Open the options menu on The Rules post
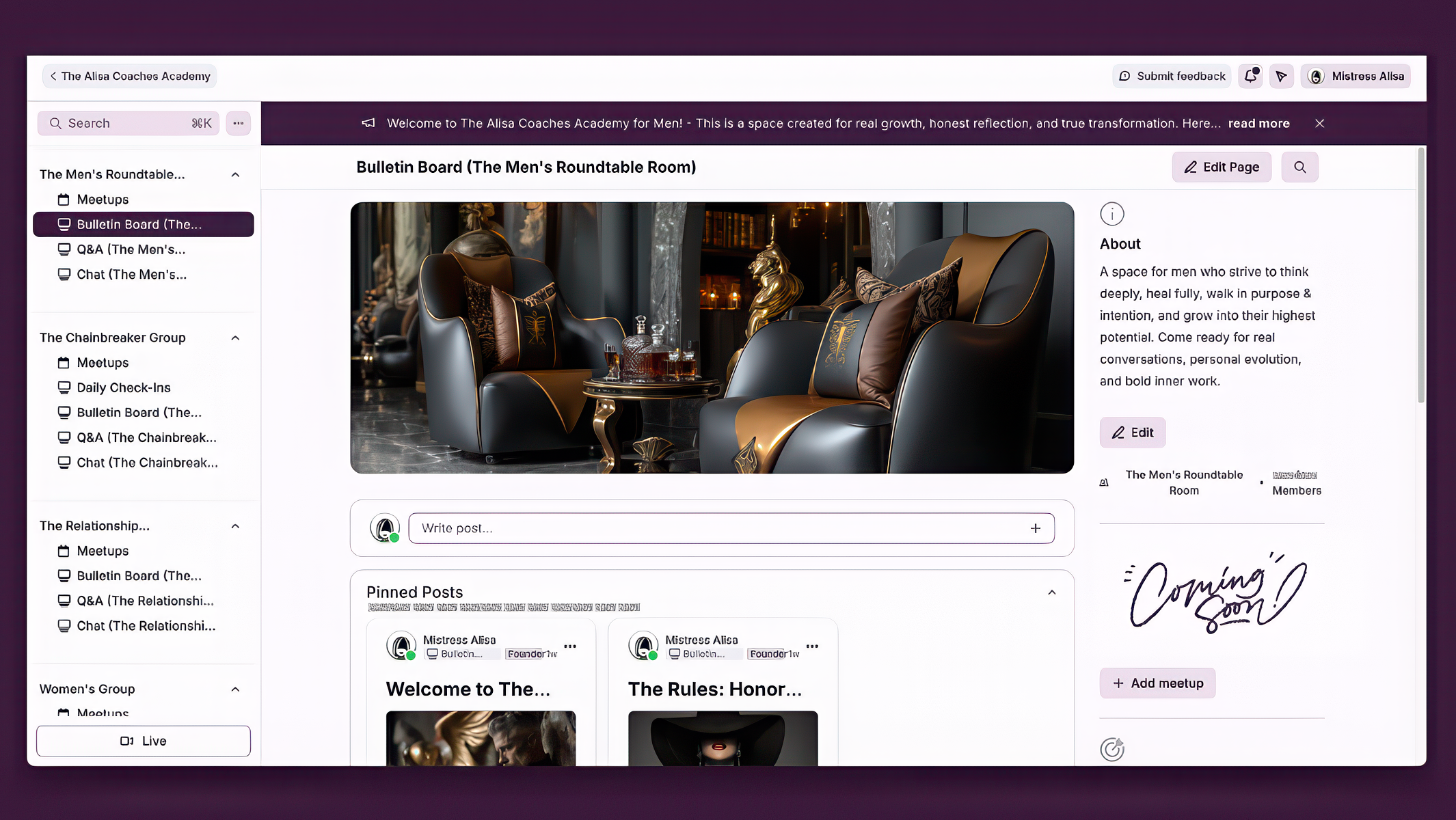Screen dimensions: 1456x820 [812, 646]
